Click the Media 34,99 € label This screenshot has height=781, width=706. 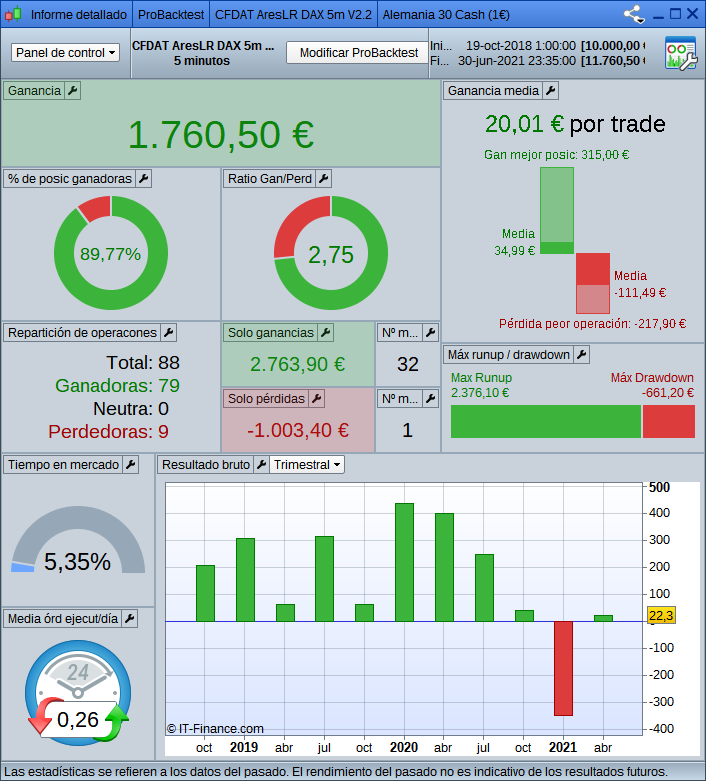tap(515, 242)
